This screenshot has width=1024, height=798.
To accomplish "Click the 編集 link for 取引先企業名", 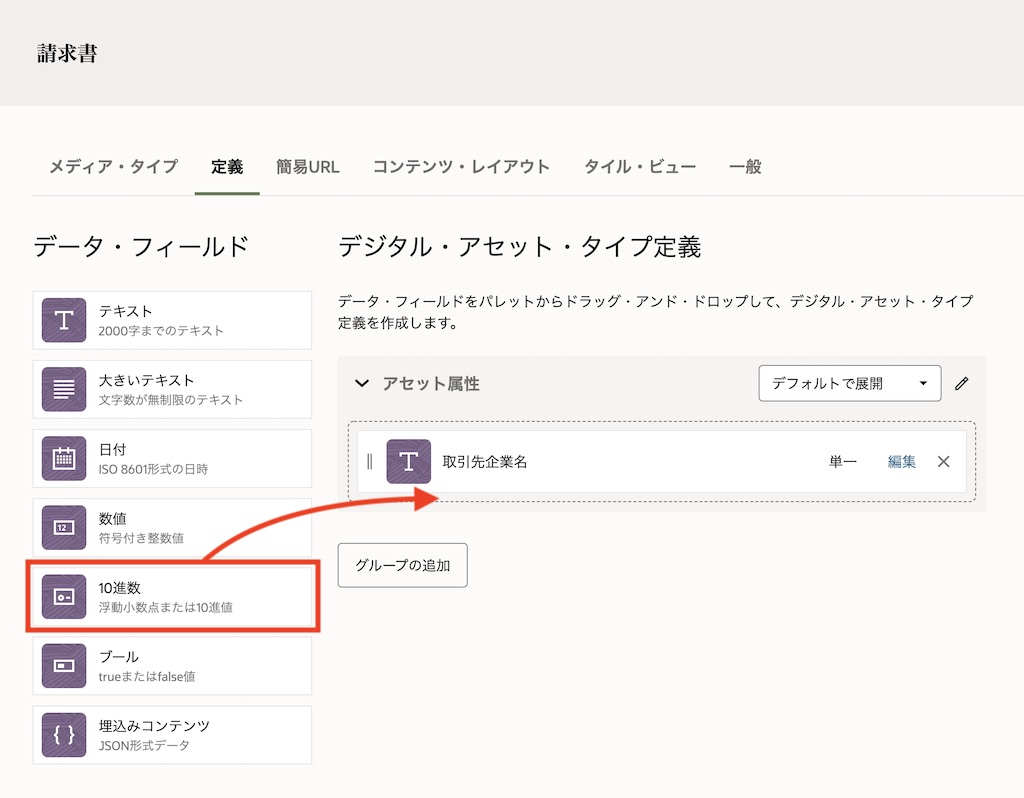I will [x=901, y=461].
